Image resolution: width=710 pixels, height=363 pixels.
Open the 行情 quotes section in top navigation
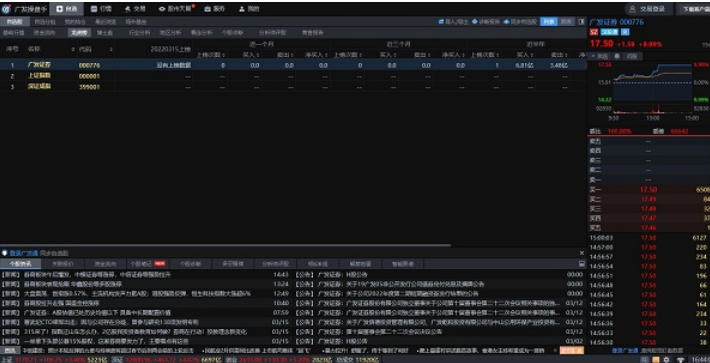101,9
